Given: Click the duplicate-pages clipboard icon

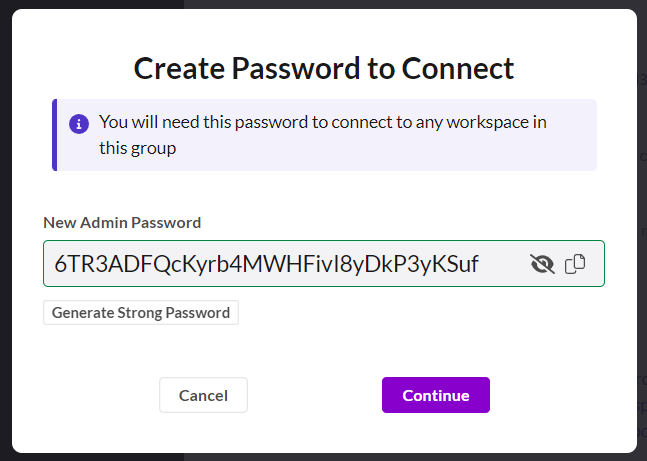Looking at the screenshot, I should click(575, 264).
